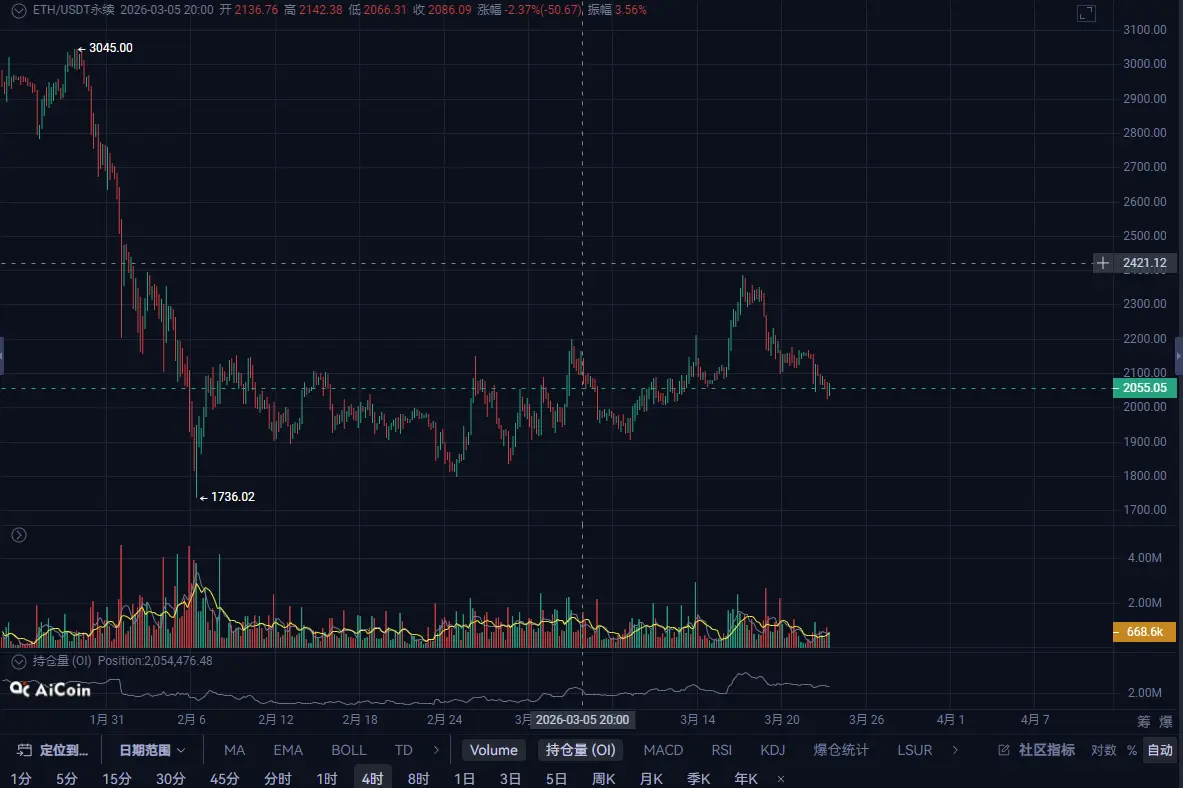1183x788 pixels.
Task: Select the 分时 timeframe
Action: point(278,778)
